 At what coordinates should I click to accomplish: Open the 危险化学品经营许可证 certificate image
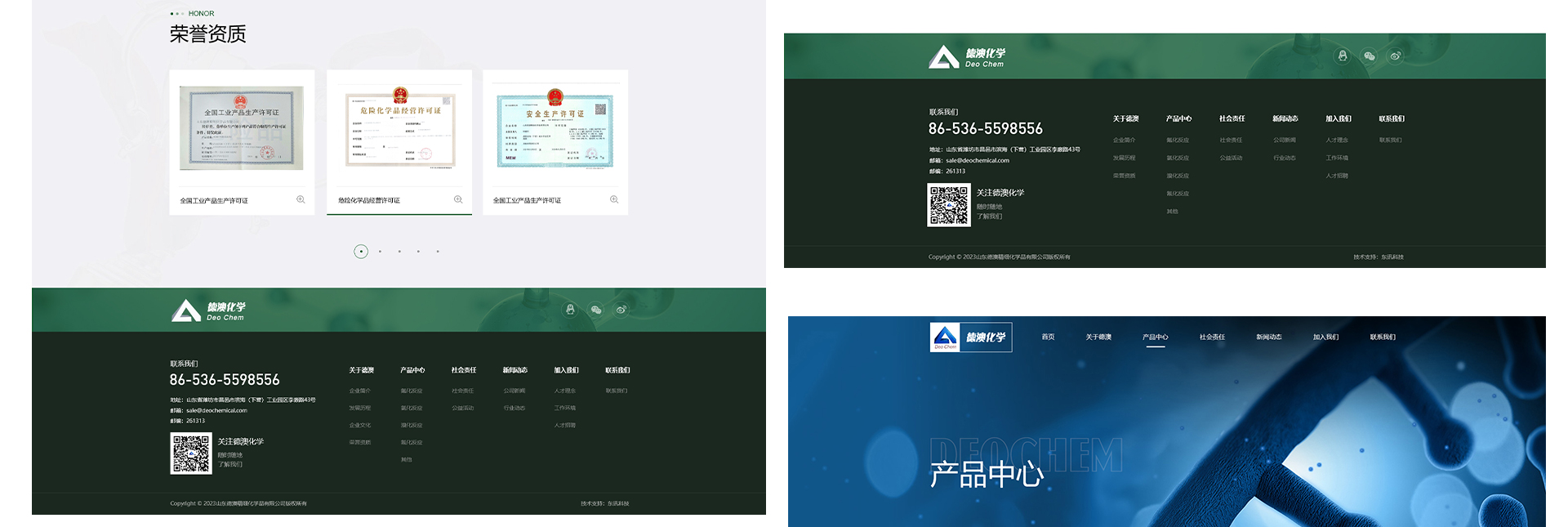pos(399,129)
